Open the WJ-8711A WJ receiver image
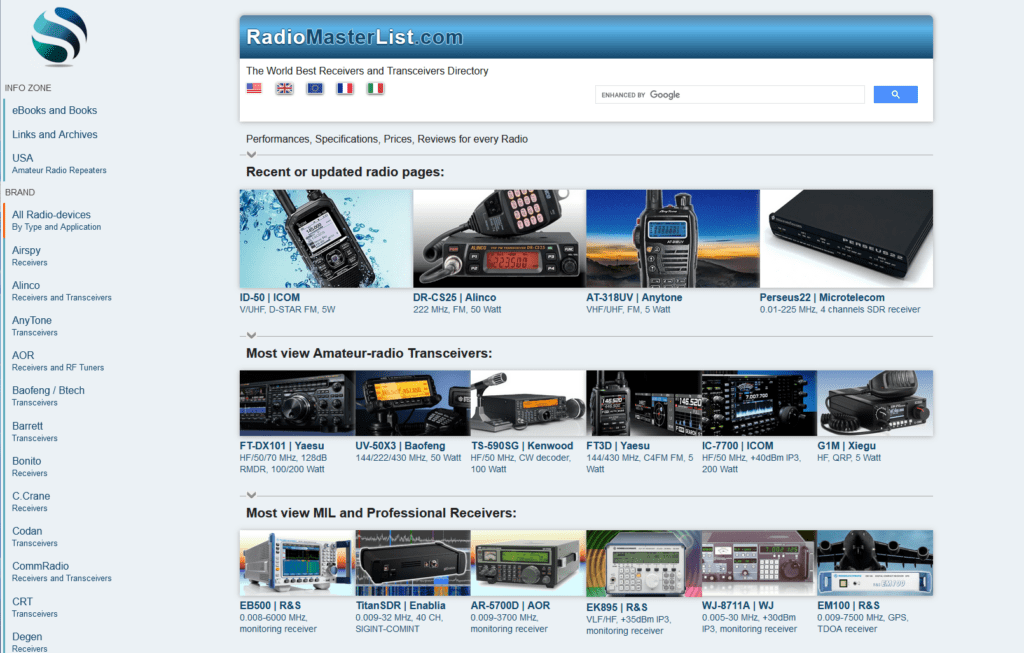The height and width of the screenshot is (653, 1024). (760, 563)
